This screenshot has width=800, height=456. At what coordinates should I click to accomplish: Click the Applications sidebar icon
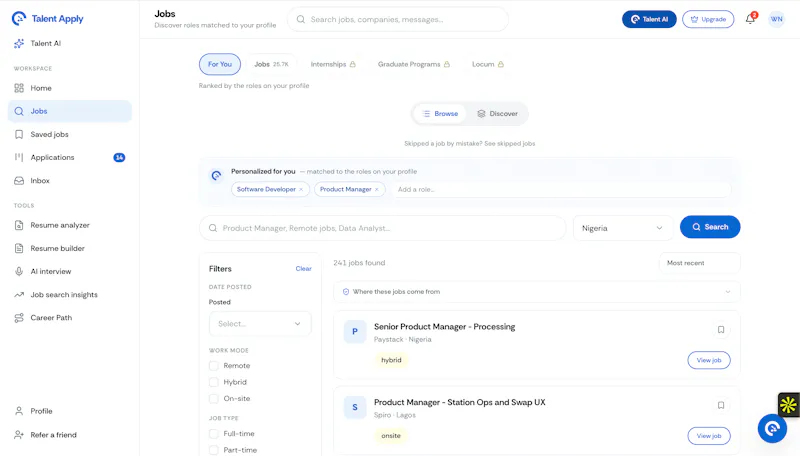click(19, 157)
